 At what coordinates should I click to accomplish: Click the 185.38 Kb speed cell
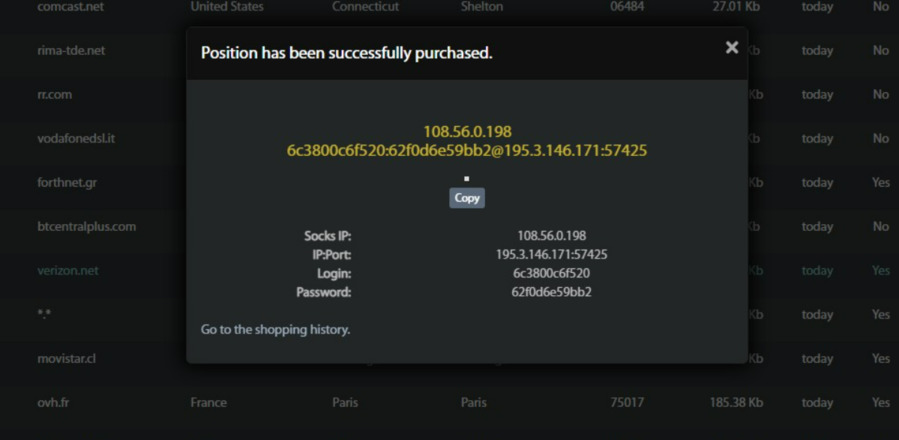[736, 402]
